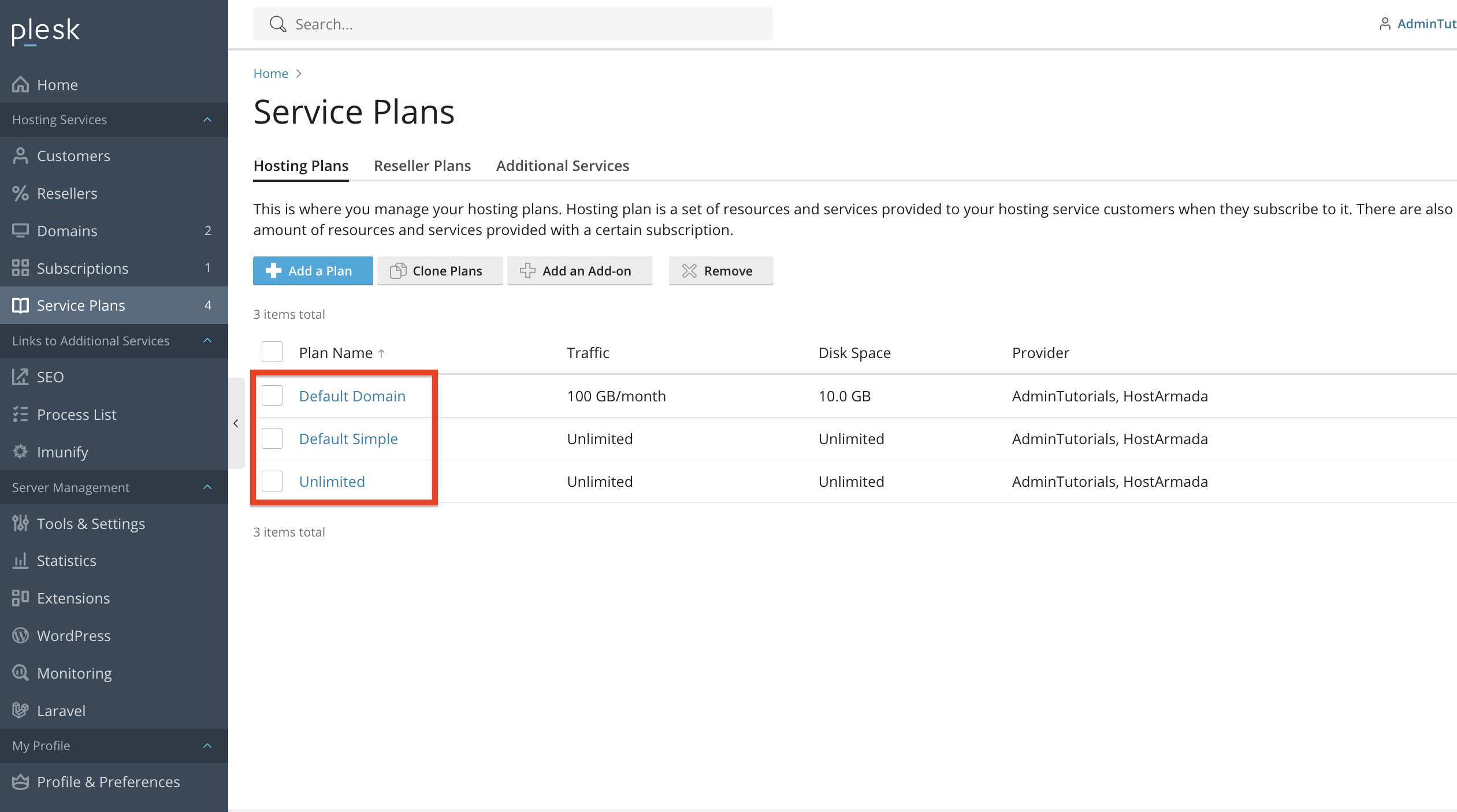The height and width of the screenshot is (812, 1457).
Task: Click the Add a Plan button
Action: coord(313,271)
